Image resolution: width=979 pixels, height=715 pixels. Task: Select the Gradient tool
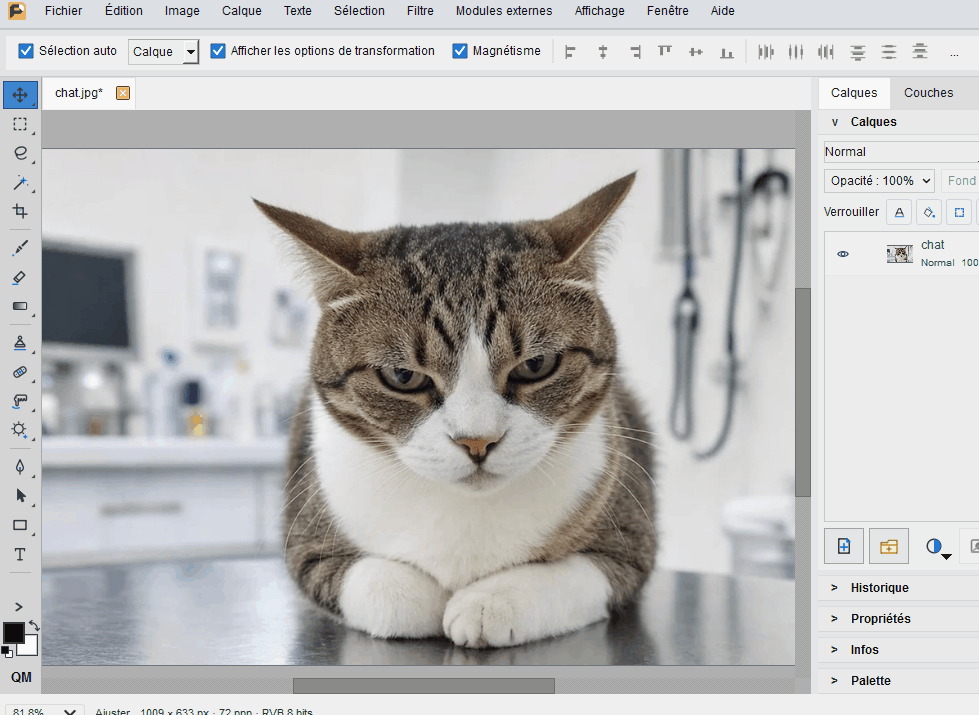[x=20, y=306]
